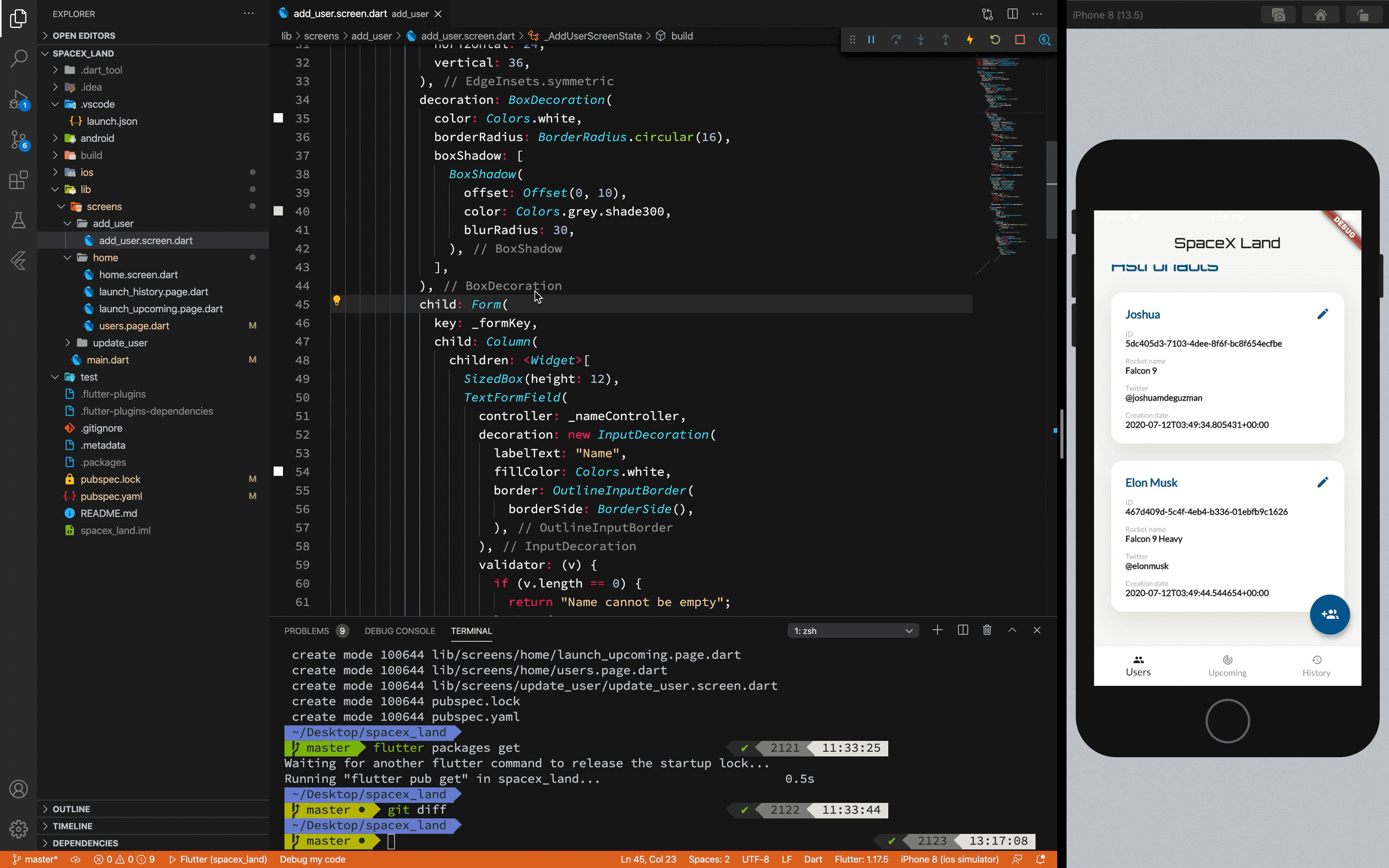This screenshot has height=868, width=1389.
Task: Click iPhone 8 (ios simulator) device selector
Action: 950,859
